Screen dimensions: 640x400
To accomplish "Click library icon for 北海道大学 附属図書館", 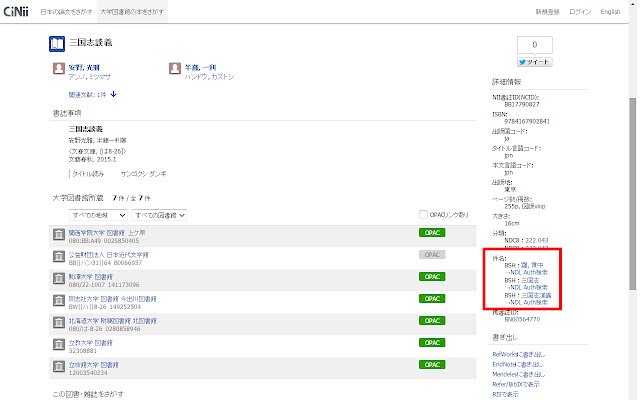I will tap(59, 322).
